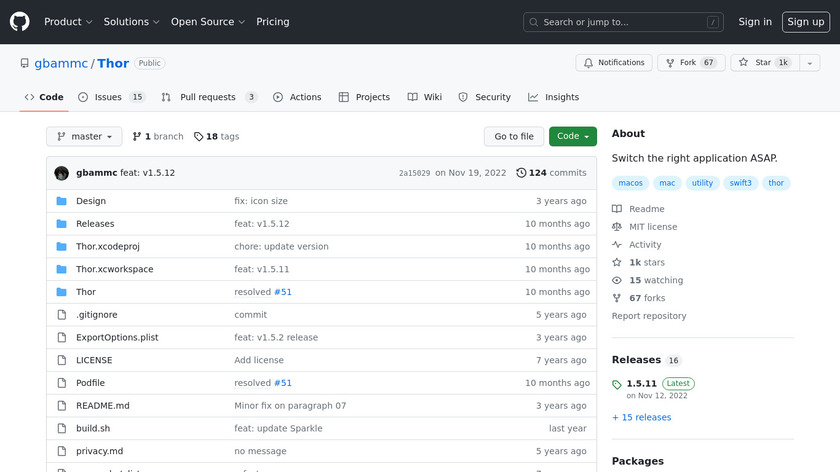The image size is (840, 472).
Task: Open the master branch dropdown
Action: tap(85, 136)
